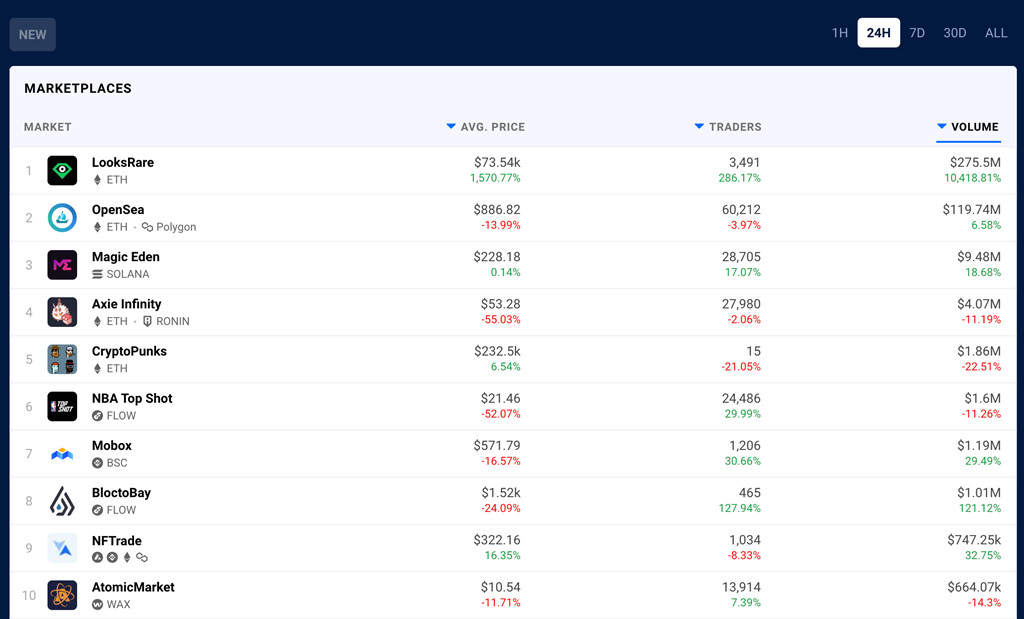1024x619 pixels.
Task: Click the BloctoBay logo icon
Action: point(62,501)
